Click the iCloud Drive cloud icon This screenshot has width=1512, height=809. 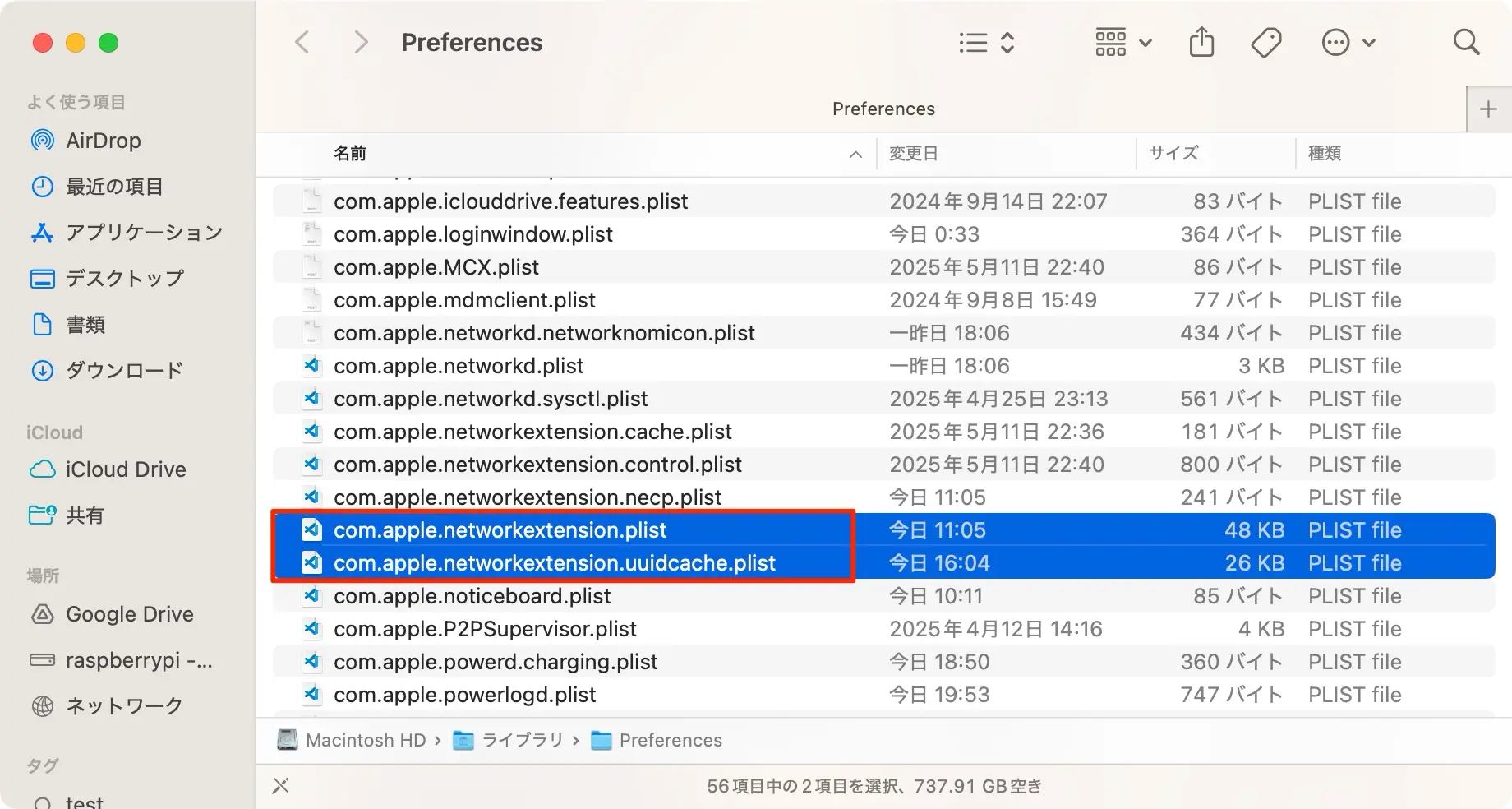tap(43, 469)
